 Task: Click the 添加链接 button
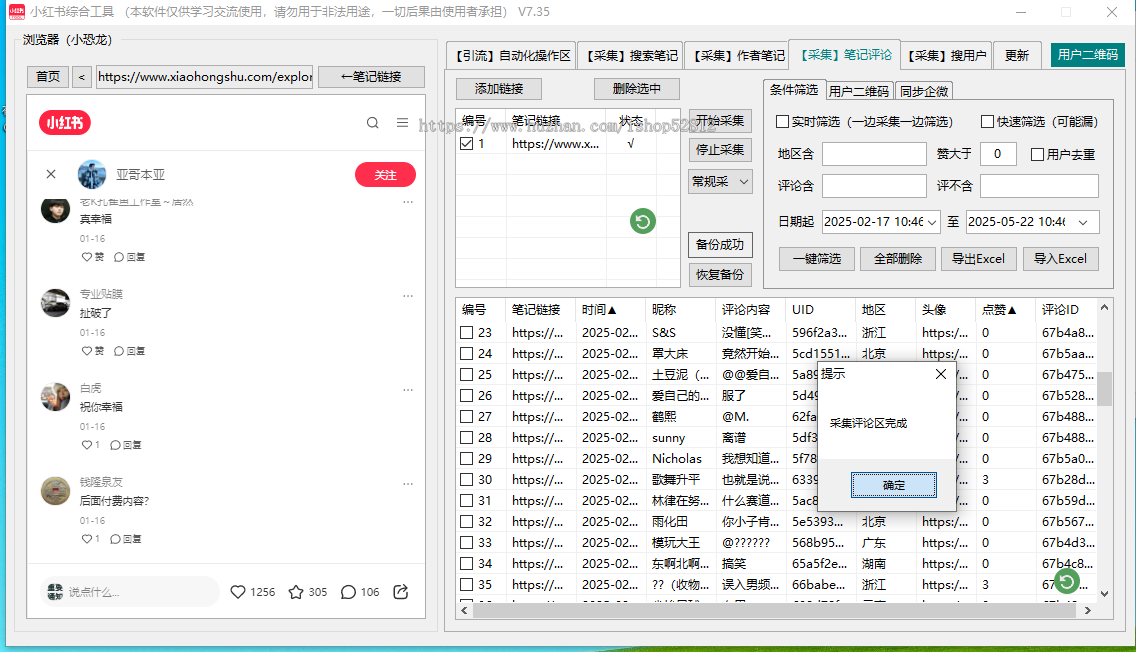pos(499,88)
